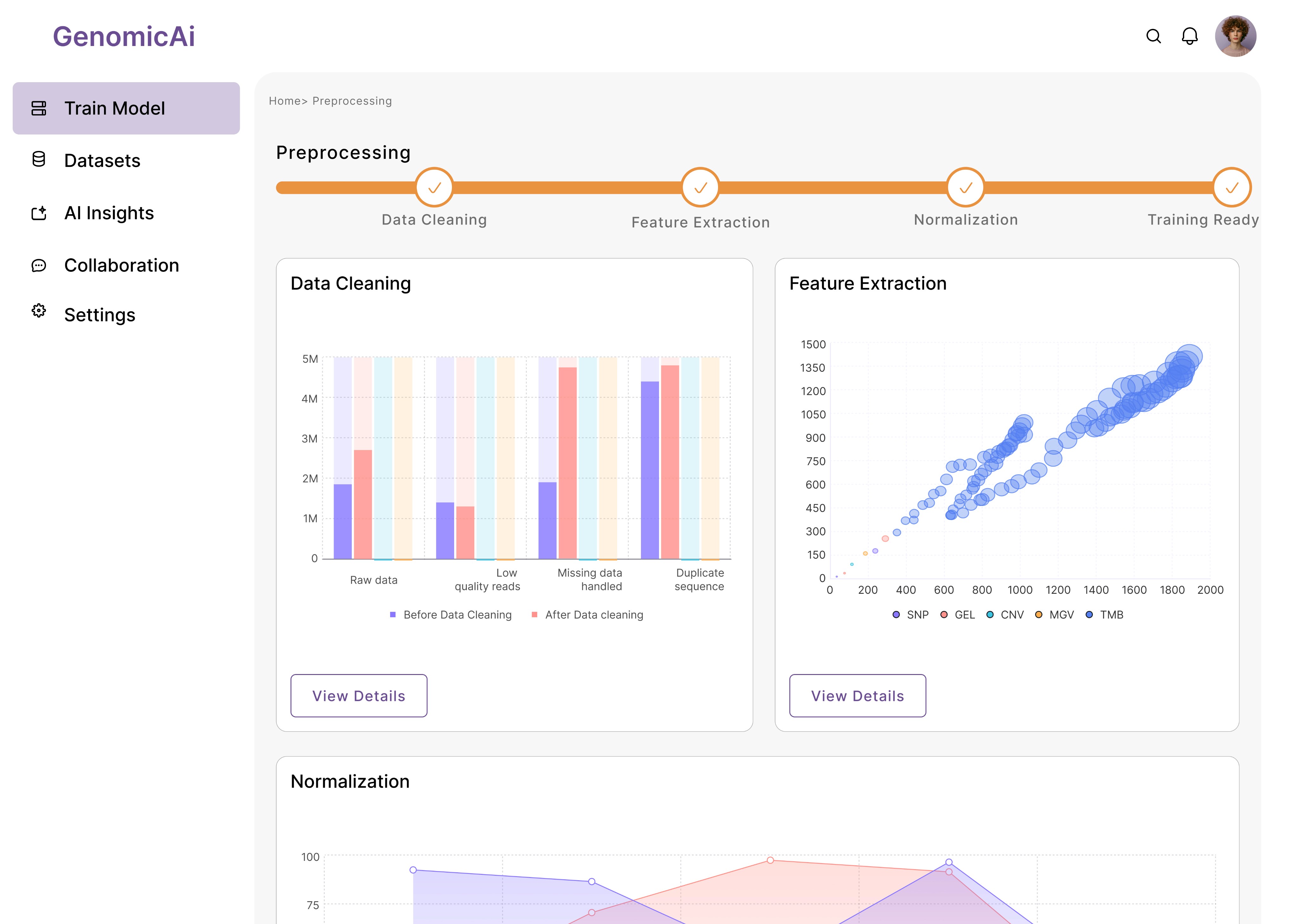The width and height of the screenshot is (1299, 924).
Task: Click the Feature Extraction step checkmark
Action: tap(700, 188)
